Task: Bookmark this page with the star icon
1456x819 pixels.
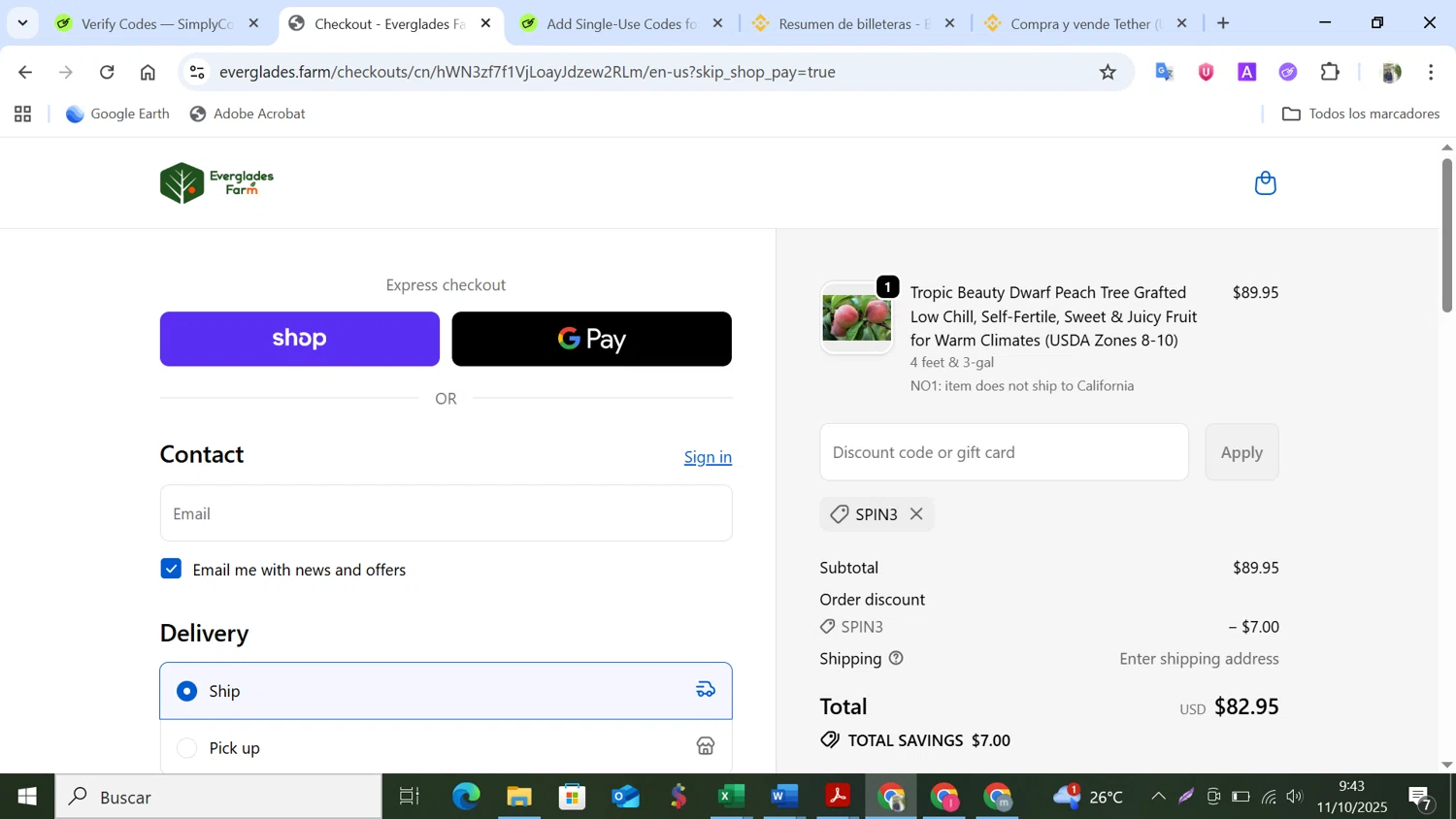Action: point(1108,72)
